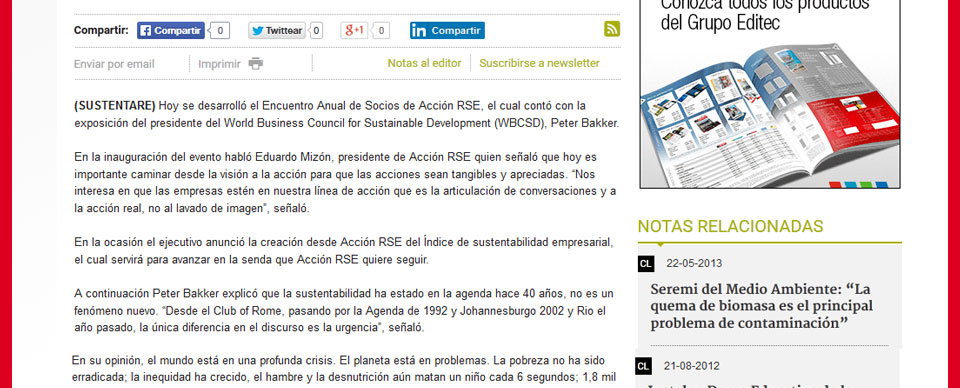Open the Seremi del Medio Ambiente related note
This screenshot has height=388, width=960.
(x=762, y=306)
